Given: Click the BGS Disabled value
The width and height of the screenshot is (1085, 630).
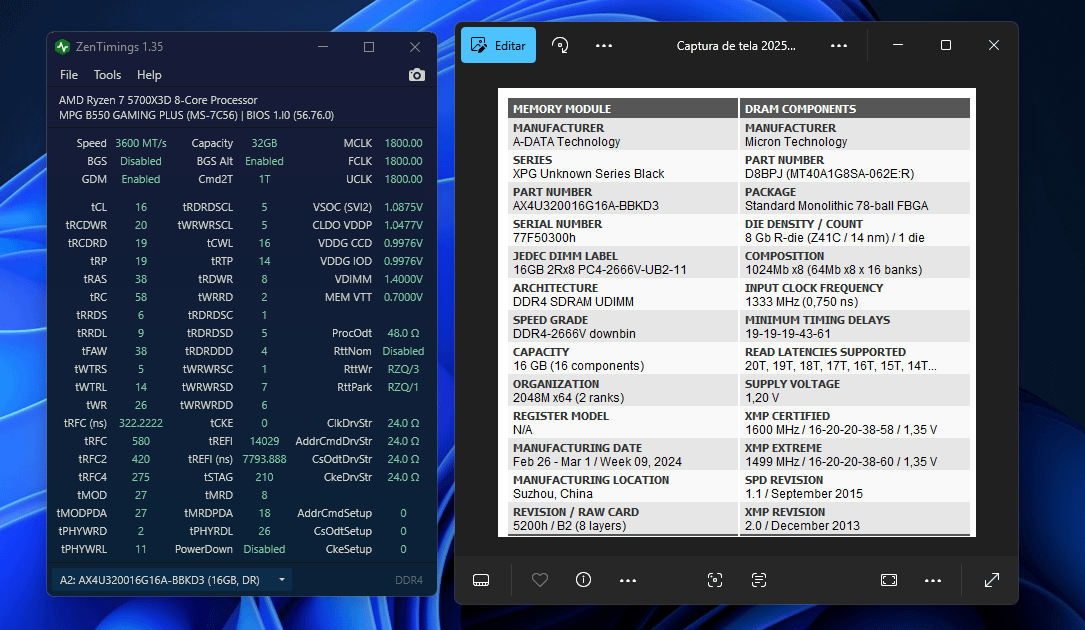Looking at the screenshot, I should tap(140, 161).
